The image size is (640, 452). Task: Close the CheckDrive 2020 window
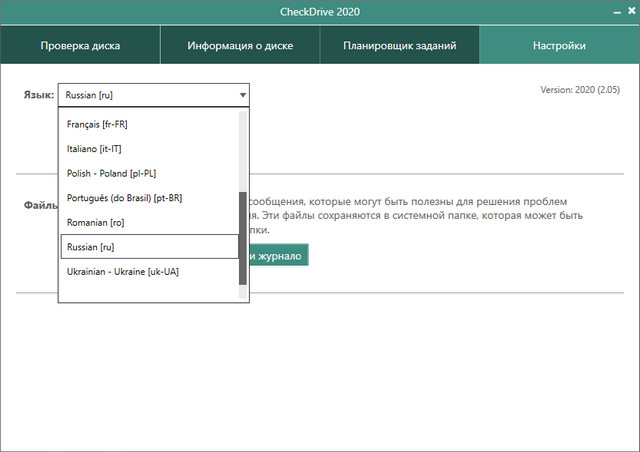631,11
